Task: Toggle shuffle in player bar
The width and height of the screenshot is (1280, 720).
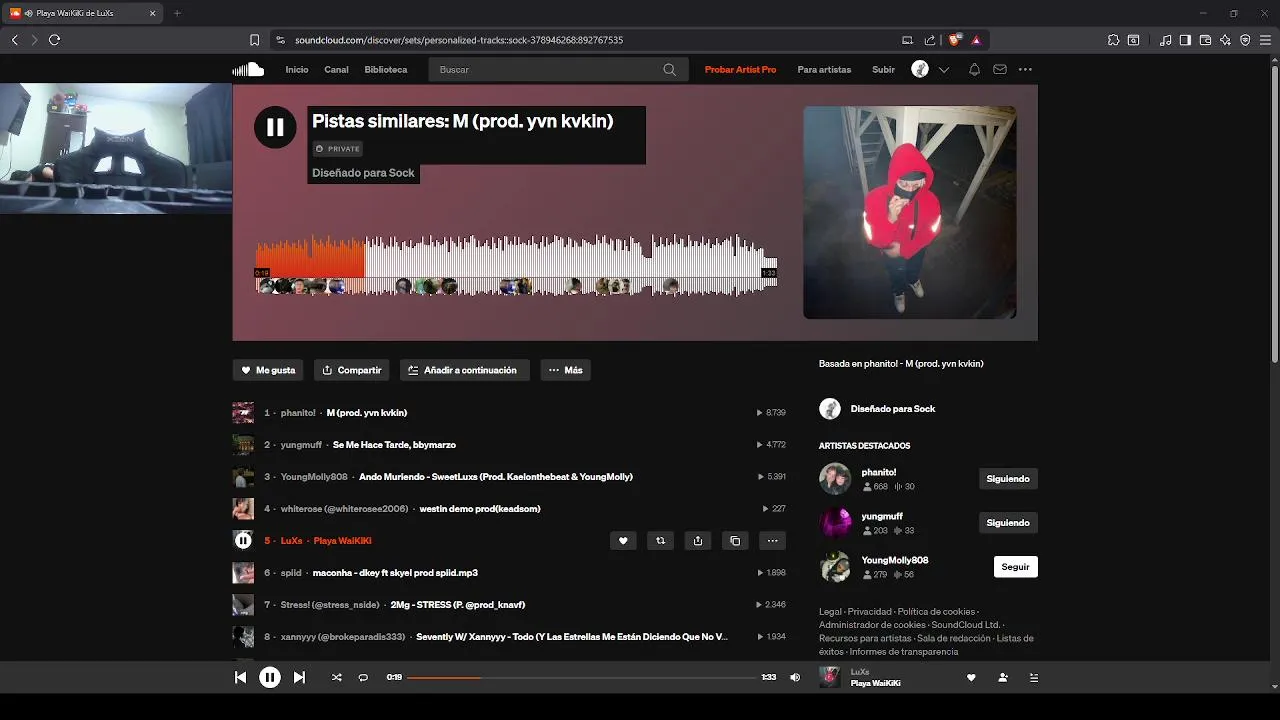Action: 337,677
